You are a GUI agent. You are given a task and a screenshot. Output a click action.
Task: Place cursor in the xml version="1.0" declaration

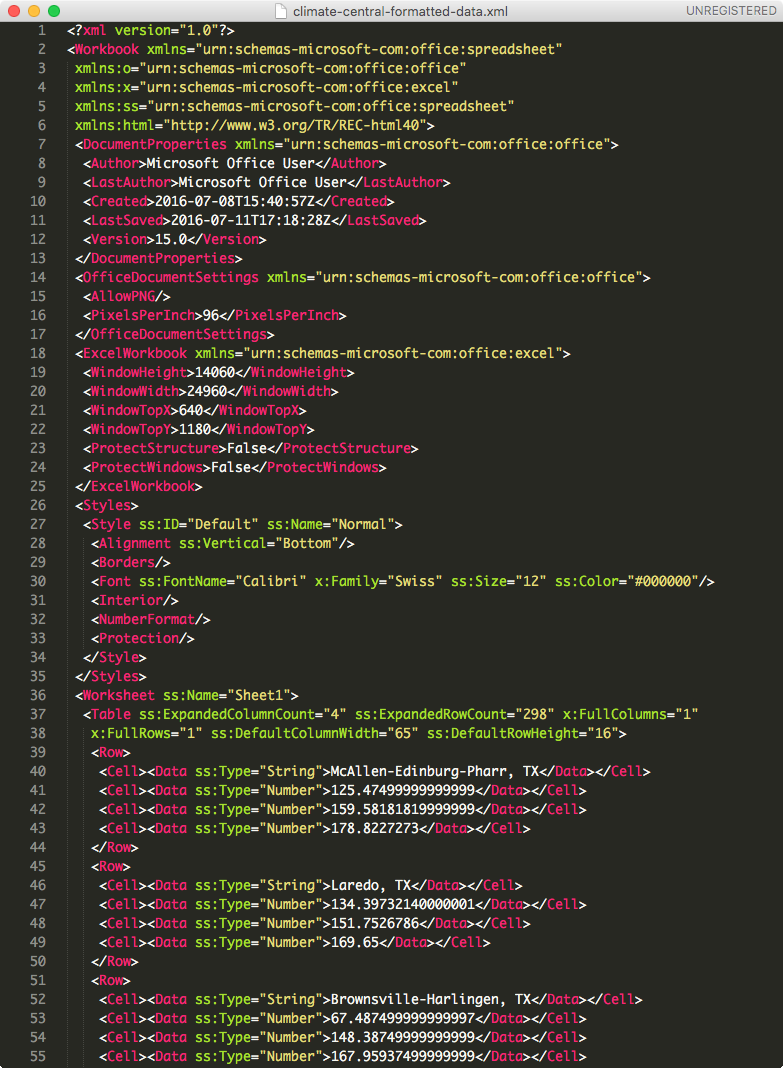(150, 30)
